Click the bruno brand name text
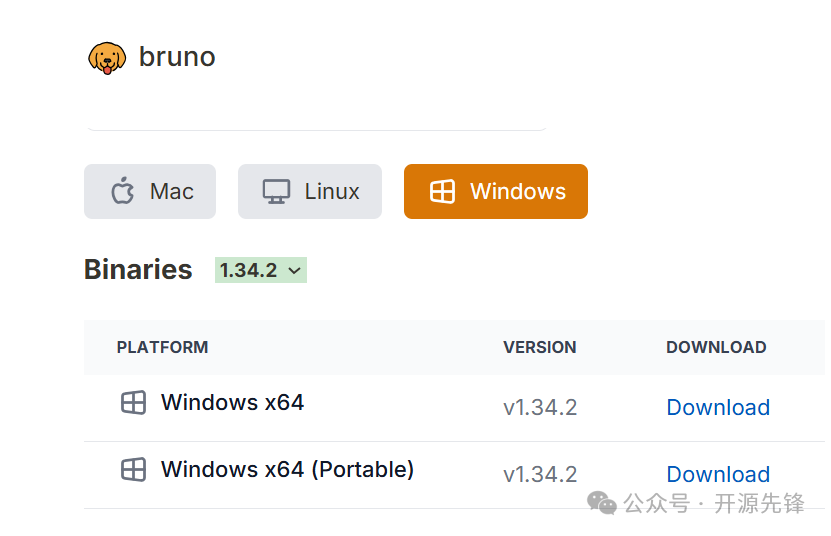Viewport: 831px width, 536px height. [177, 57]
